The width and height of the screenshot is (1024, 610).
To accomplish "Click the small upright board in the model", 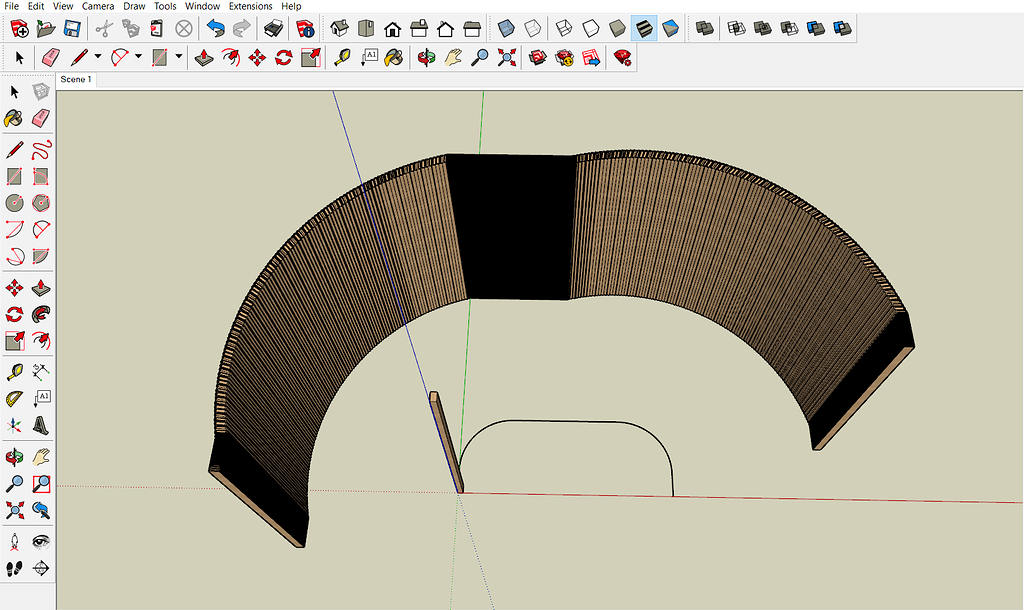I will [446, 440].
